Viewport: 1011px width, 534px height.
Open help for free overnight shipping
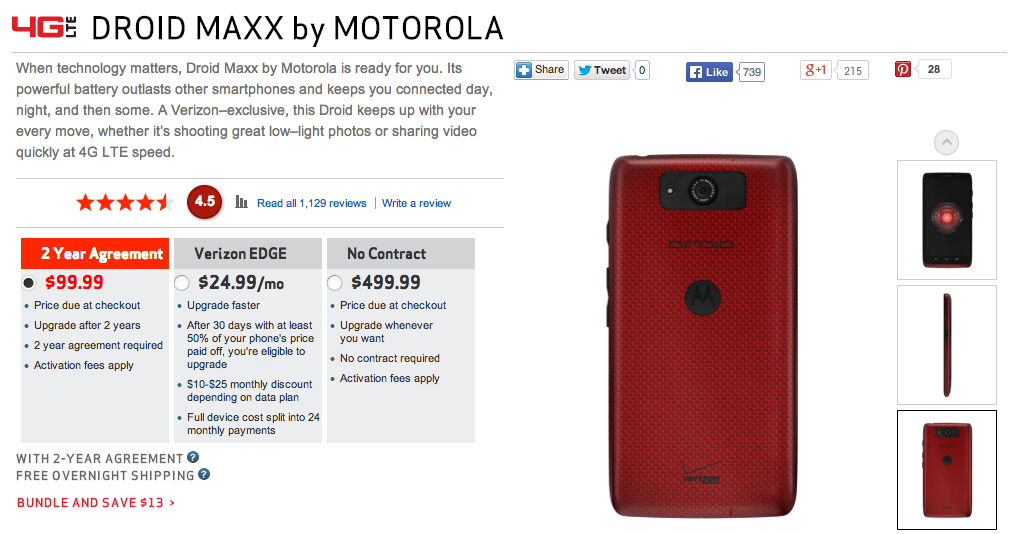click(204, 474)
